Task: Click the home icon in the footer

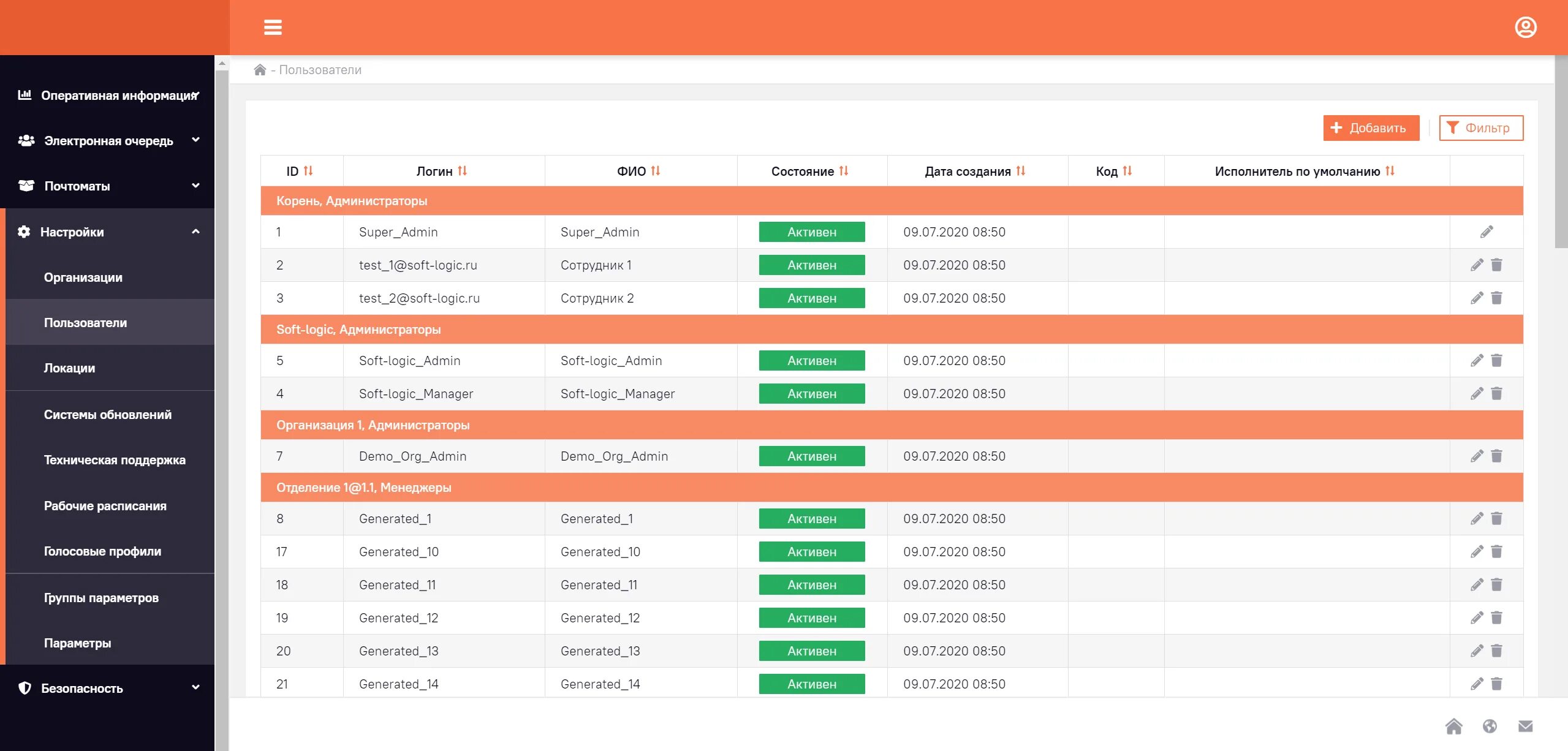Action: click(x=1453, y=726)
